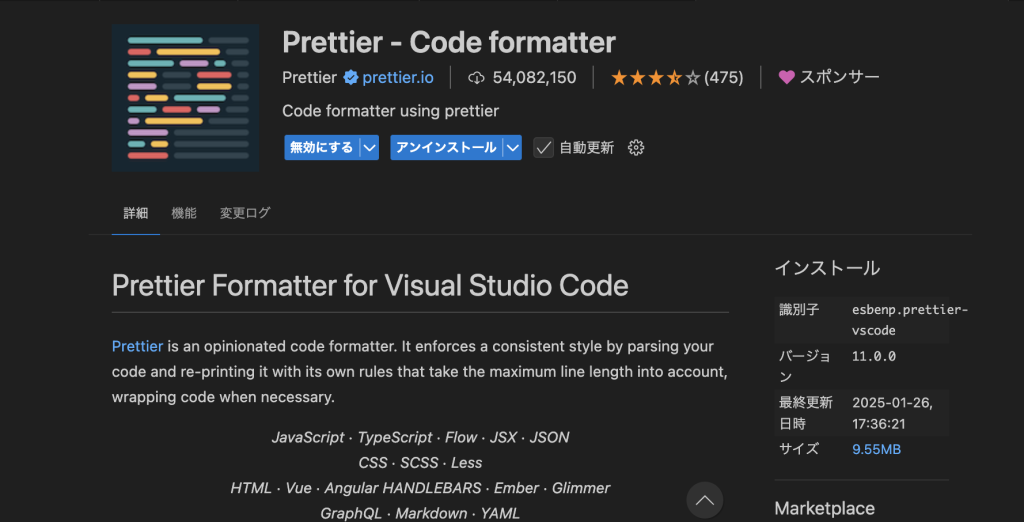
Task: Open the prettier.io publisher link
Action: [398, 77]
